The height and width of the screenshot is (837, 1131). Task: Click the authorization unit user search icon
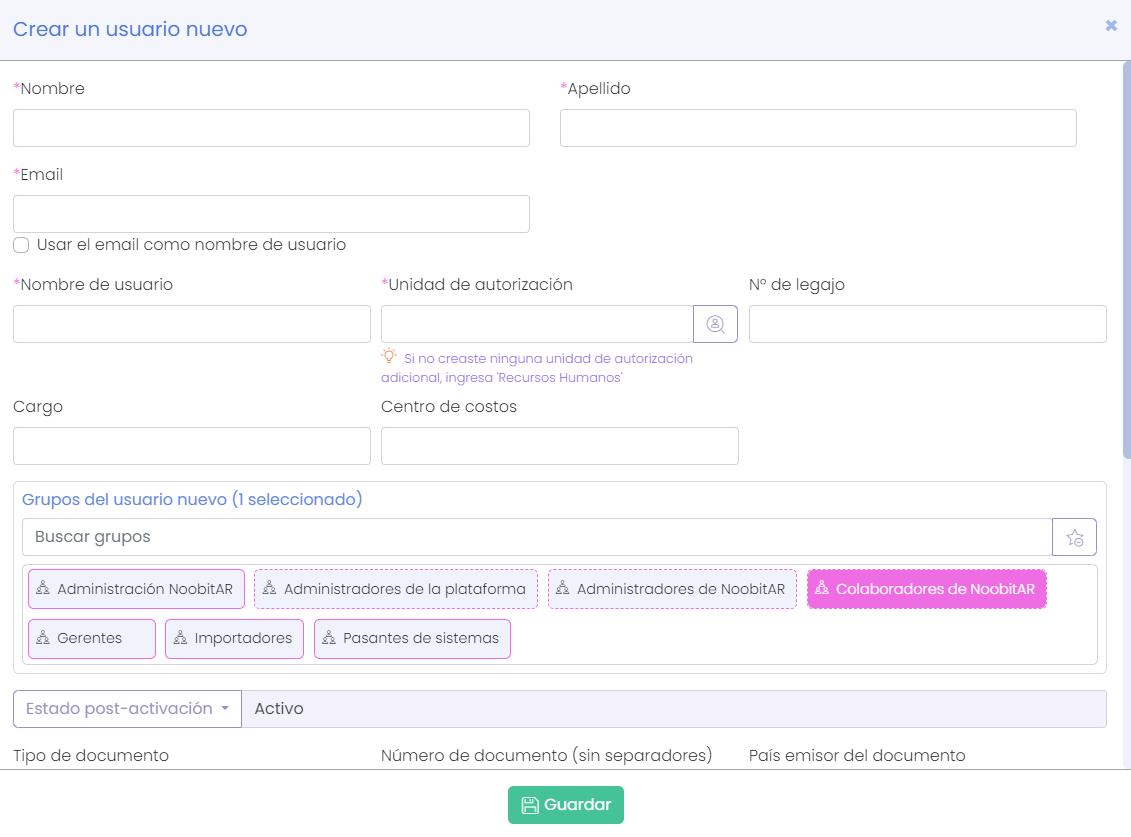pos(715,324)
